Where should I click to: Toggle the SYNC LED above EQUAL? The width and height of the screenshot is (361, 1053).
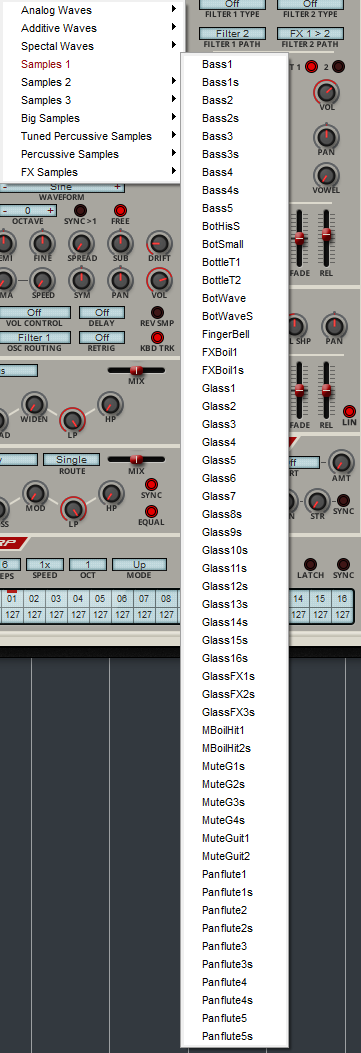[151, 484]
